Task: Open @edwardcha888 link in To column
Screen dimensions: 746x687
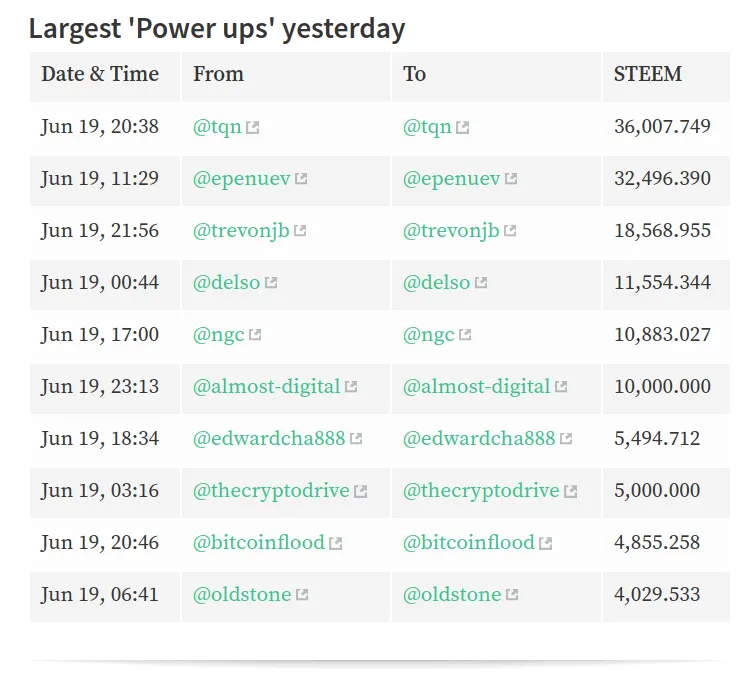Action: coord(479,438)
